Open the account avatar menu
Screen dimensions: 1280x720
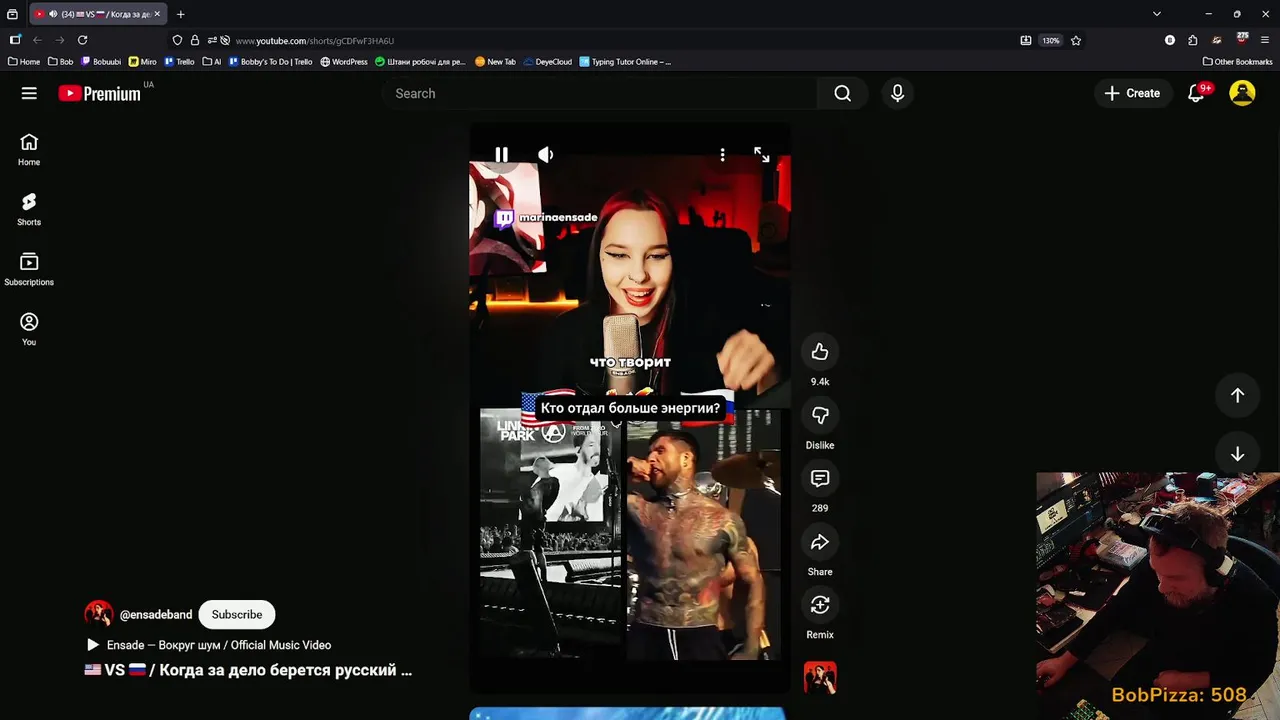pyautogui.click(x=1242, y=93)
